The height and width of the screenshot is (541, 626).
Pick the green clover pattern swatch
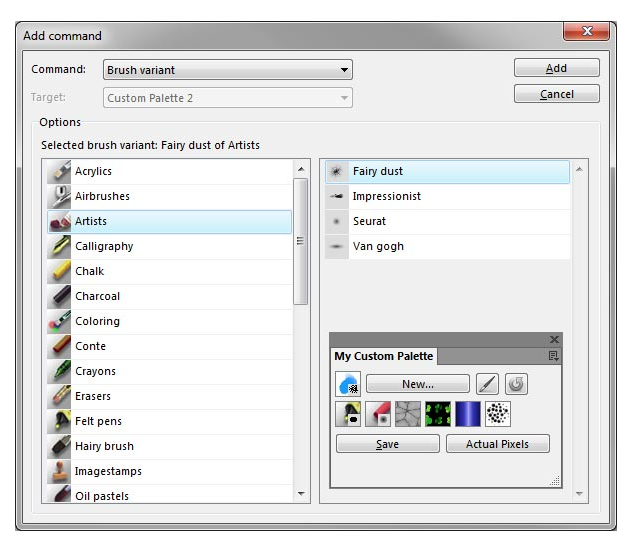tap(438, 414)
